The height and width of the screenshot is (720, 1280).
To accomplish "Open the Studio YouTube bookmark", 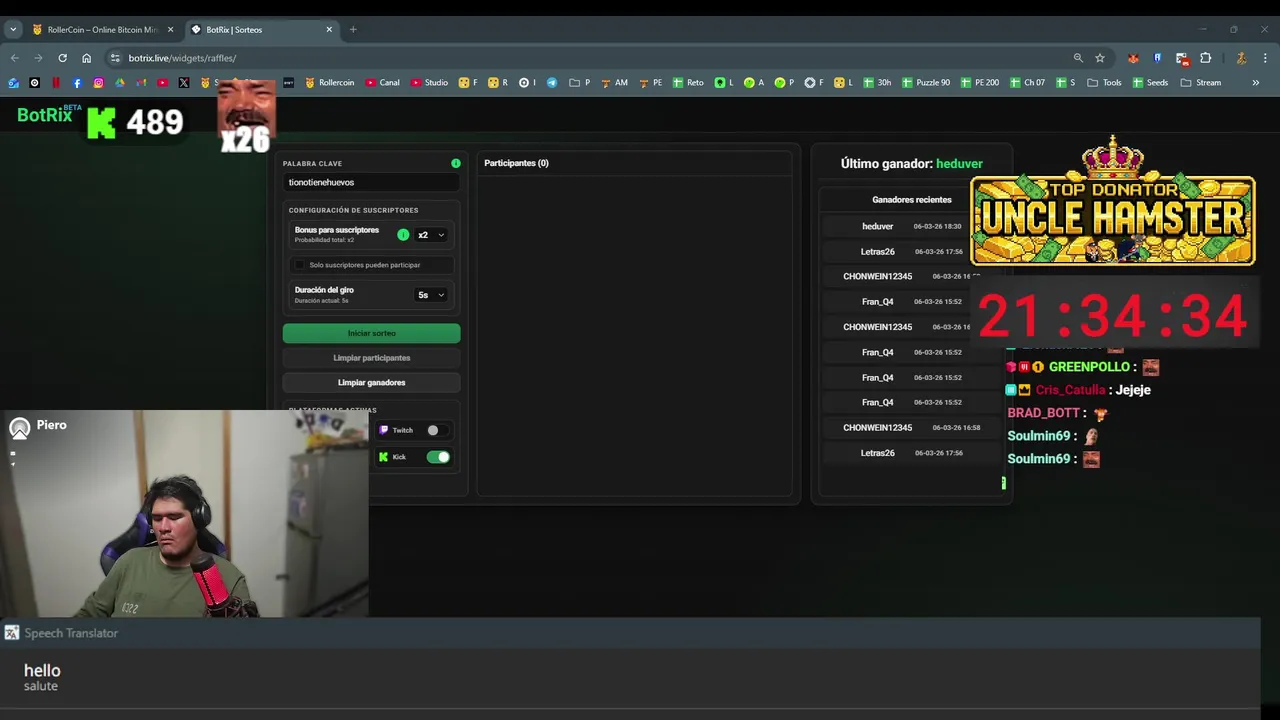I will [x=429, y=83].
